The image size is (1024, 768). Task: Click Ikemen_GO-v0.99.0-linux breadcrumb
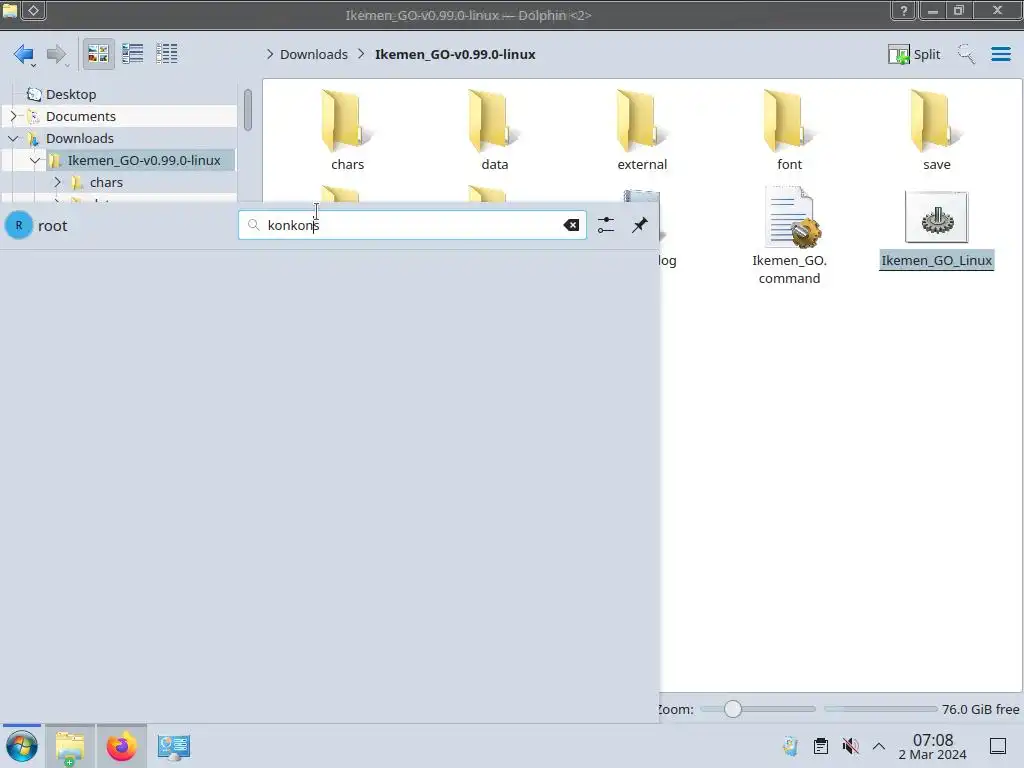pos(455,54)
